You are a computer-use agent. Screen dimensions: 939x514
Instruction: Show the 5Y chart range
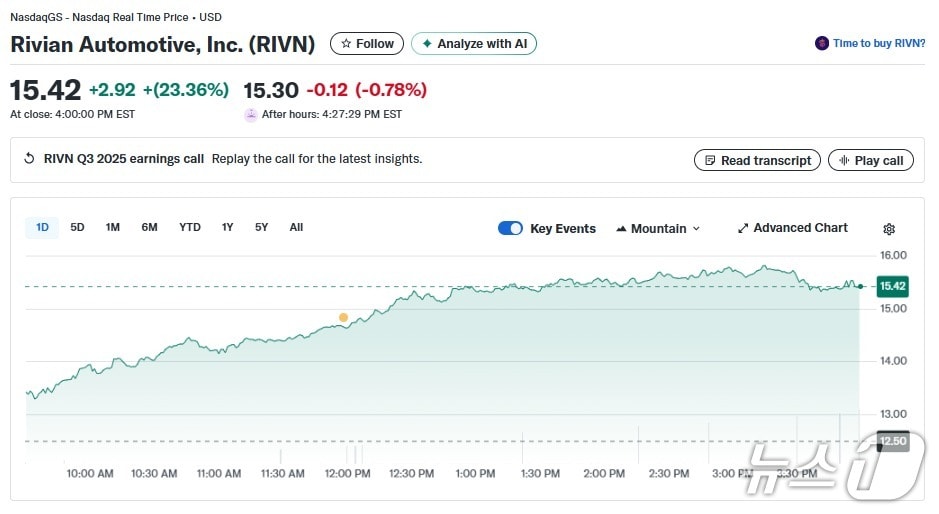point(261,227)
